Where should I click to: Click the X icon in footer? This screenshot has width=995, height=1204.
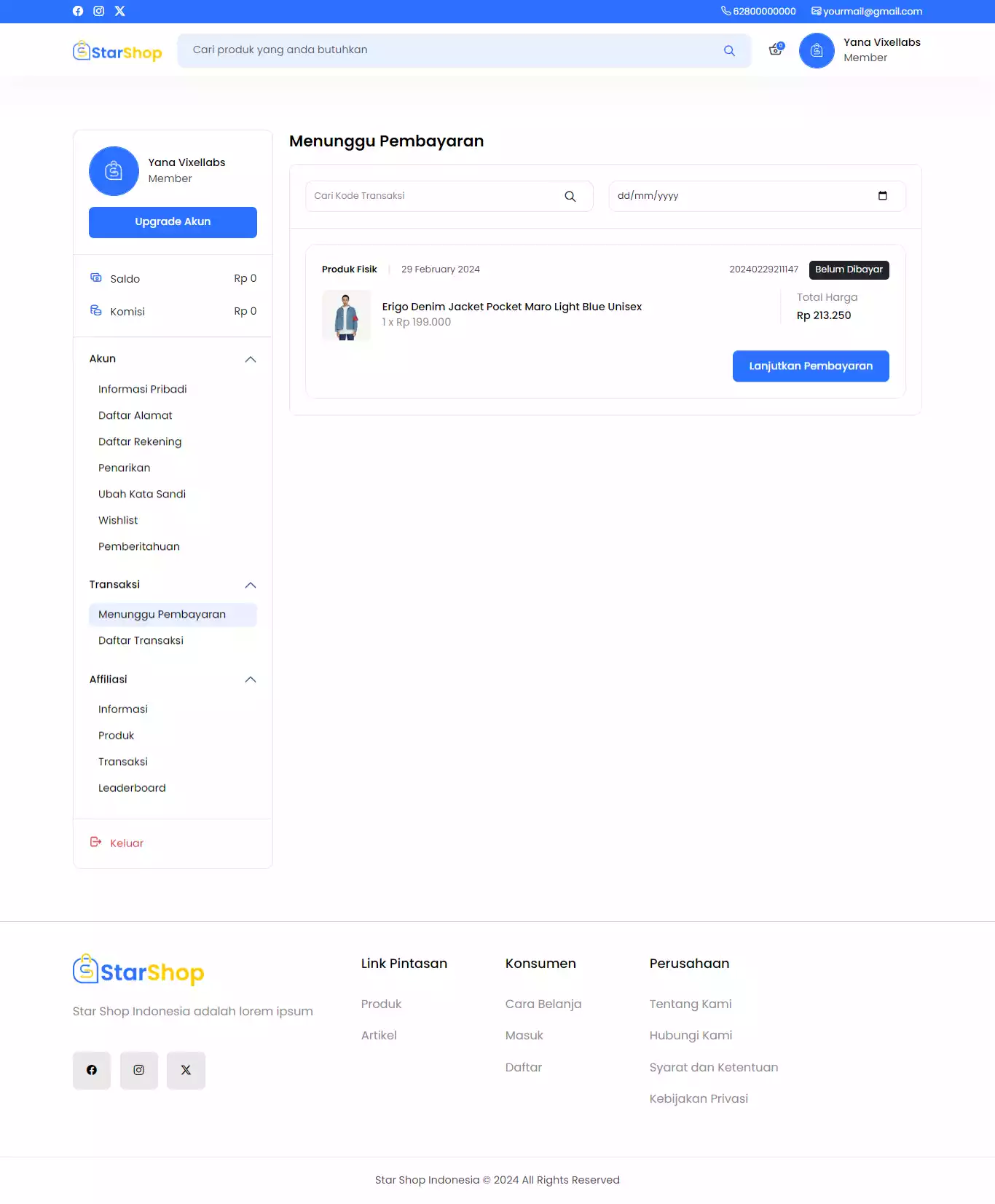click(x=186, y=1070)
